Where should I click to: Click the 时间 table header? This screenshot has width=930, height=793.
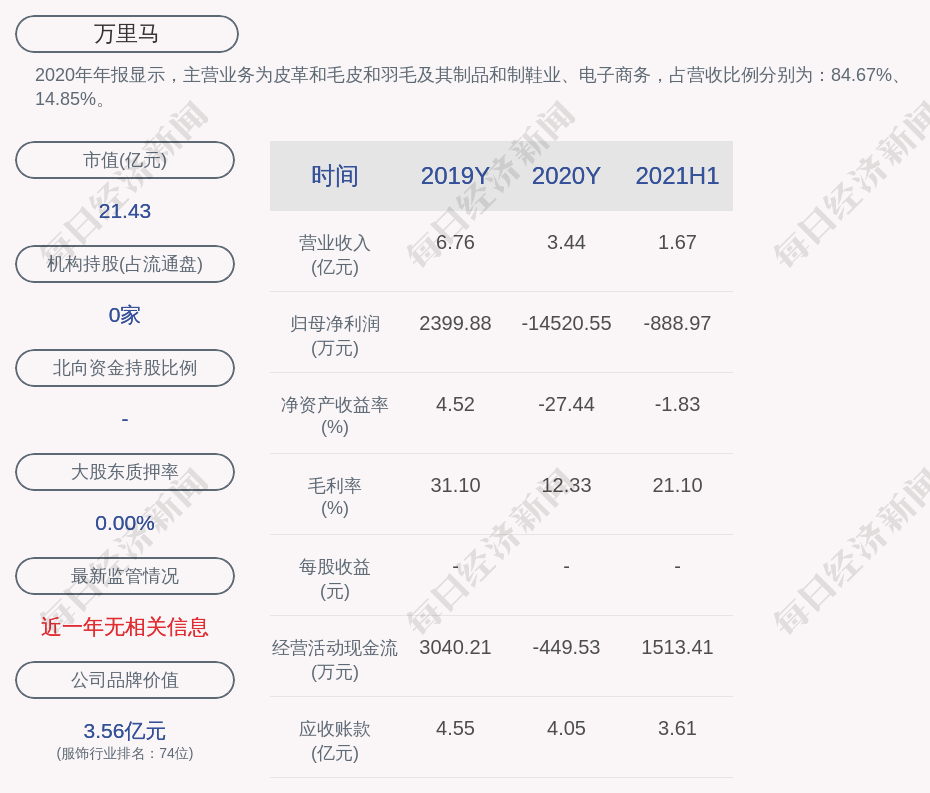[335, 176]
